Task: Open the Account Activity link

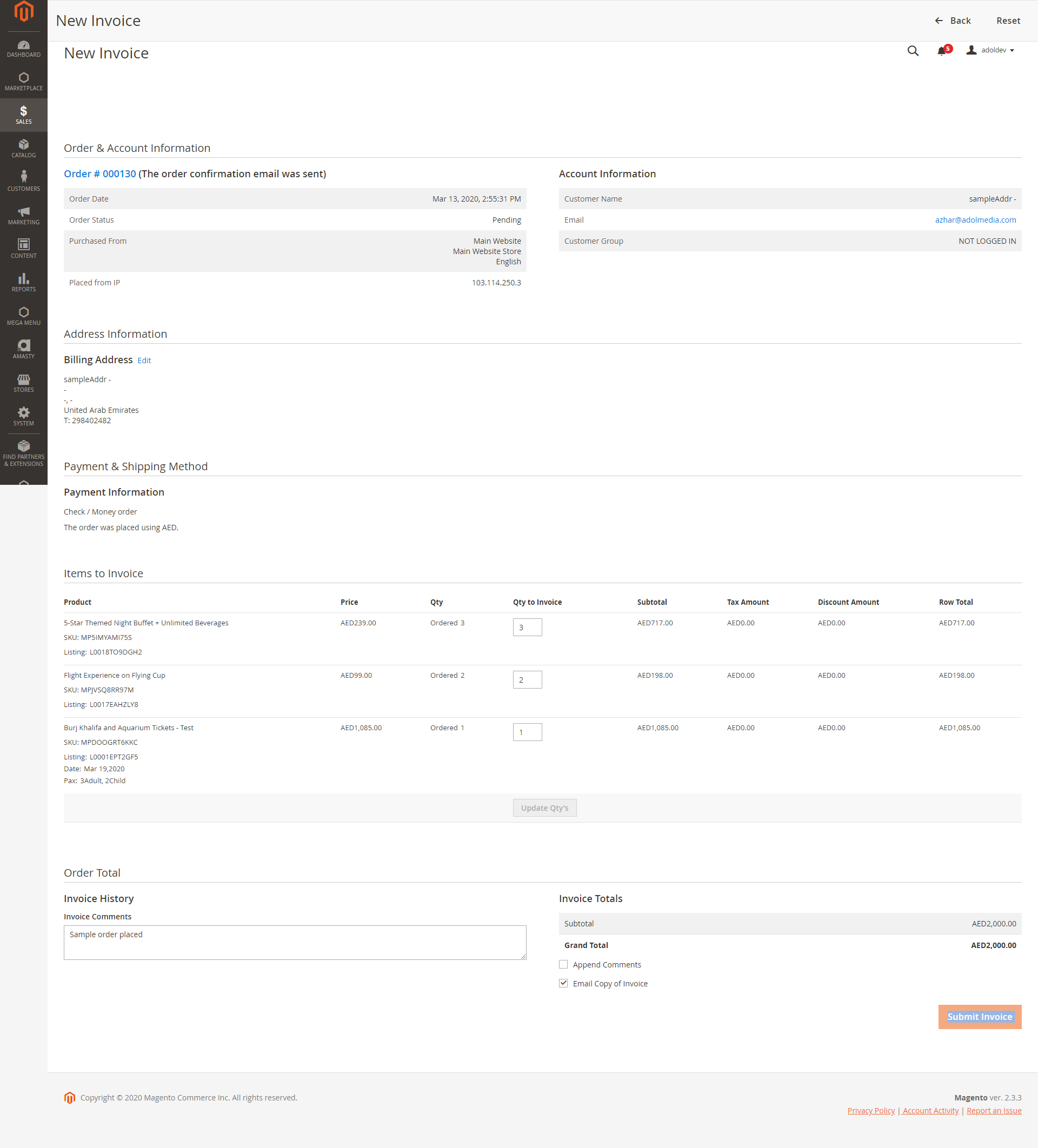Action: pos(931,1110)
